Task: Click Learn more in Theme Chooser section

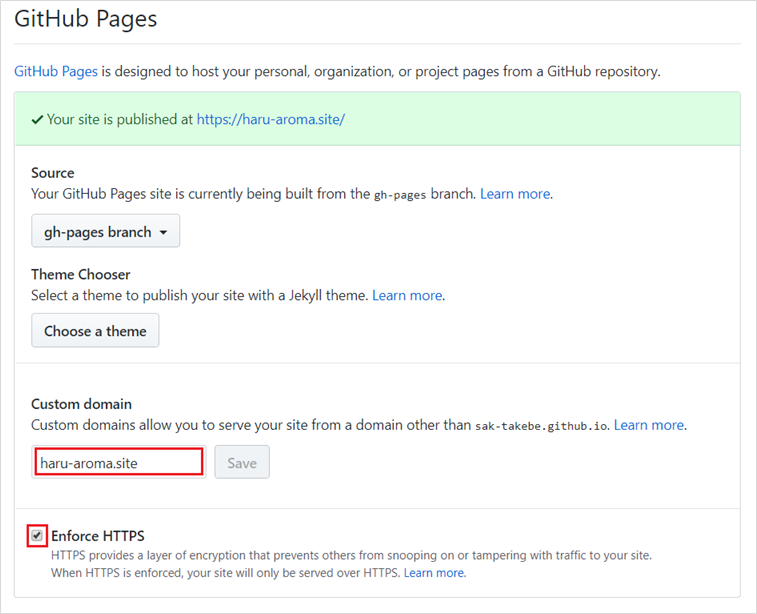Action: tap(407, 295)
